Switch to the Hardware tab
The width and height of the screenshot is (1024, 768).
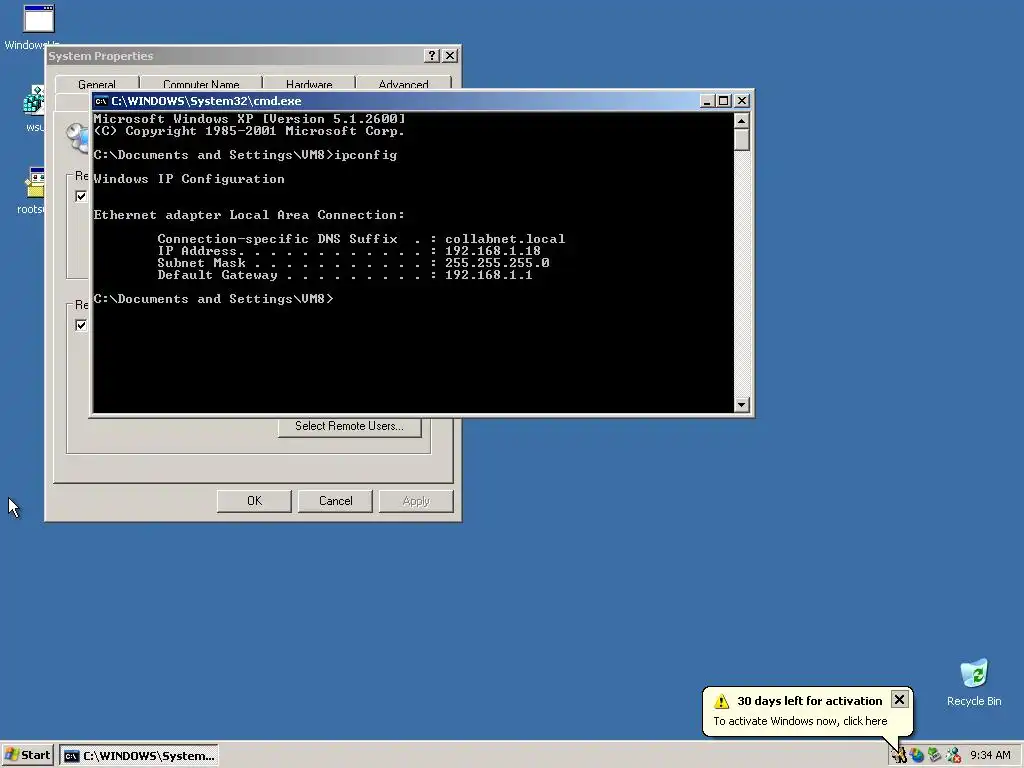click(x=309, y=84)
